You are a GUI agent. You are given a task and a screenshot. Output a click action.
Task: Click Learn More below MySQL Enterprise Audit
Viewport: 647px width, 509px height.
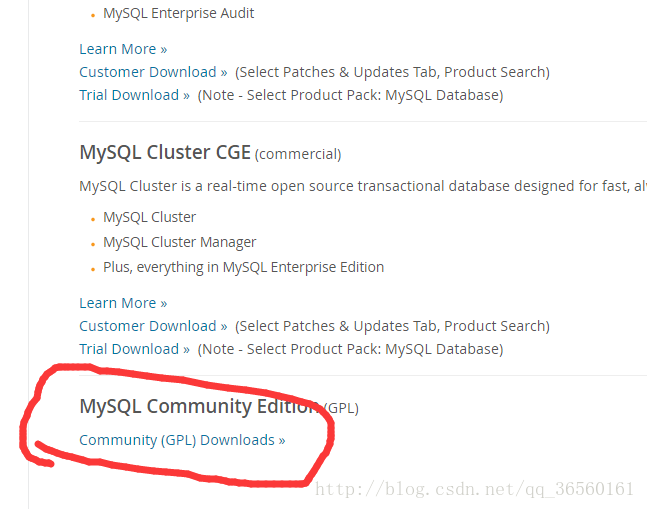coord(123,49)
